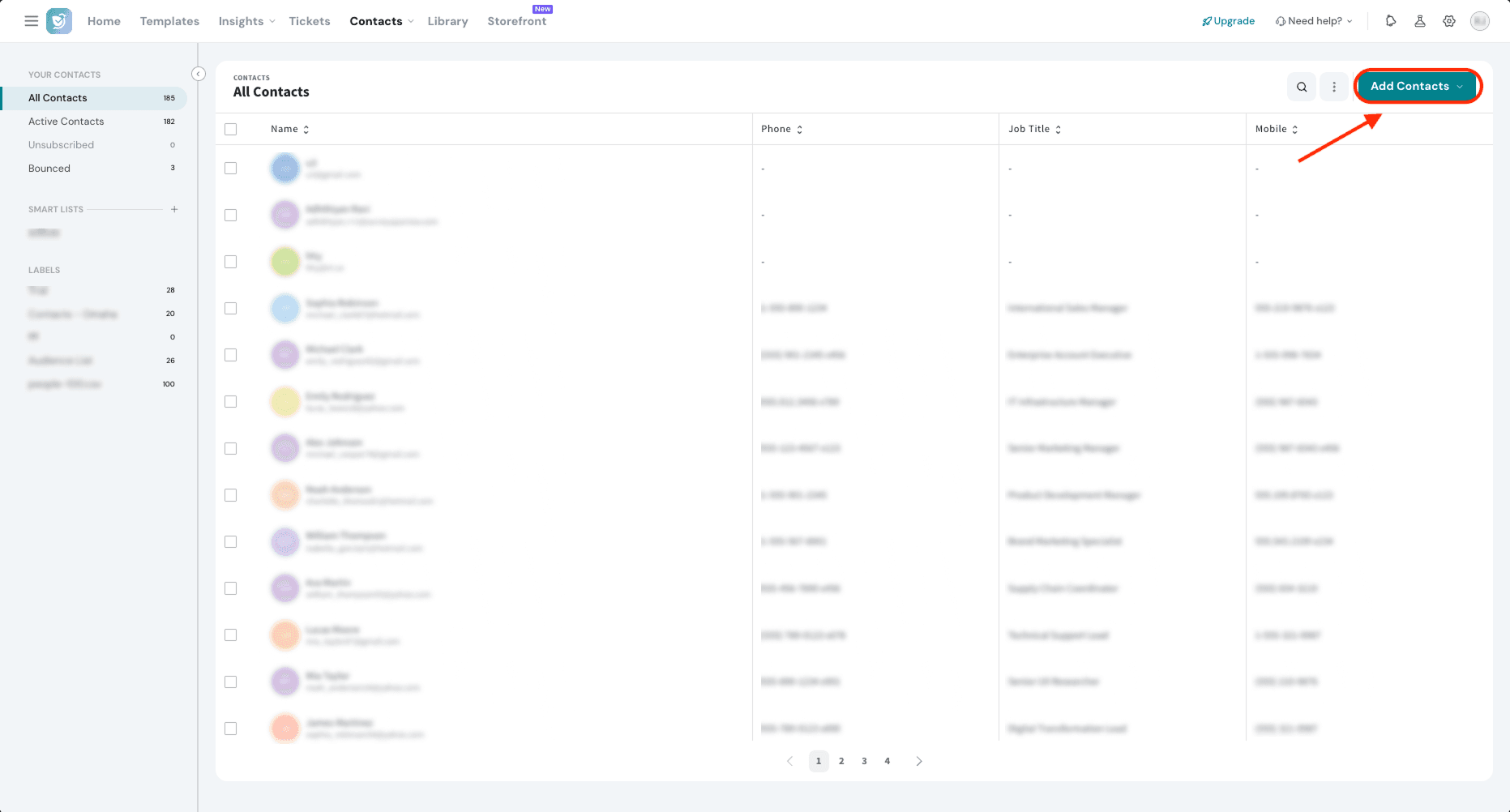The width and height of the screenshot is (1510, 812).
Task: Click the Upgrade link
Action: [x=1229, y=21]
